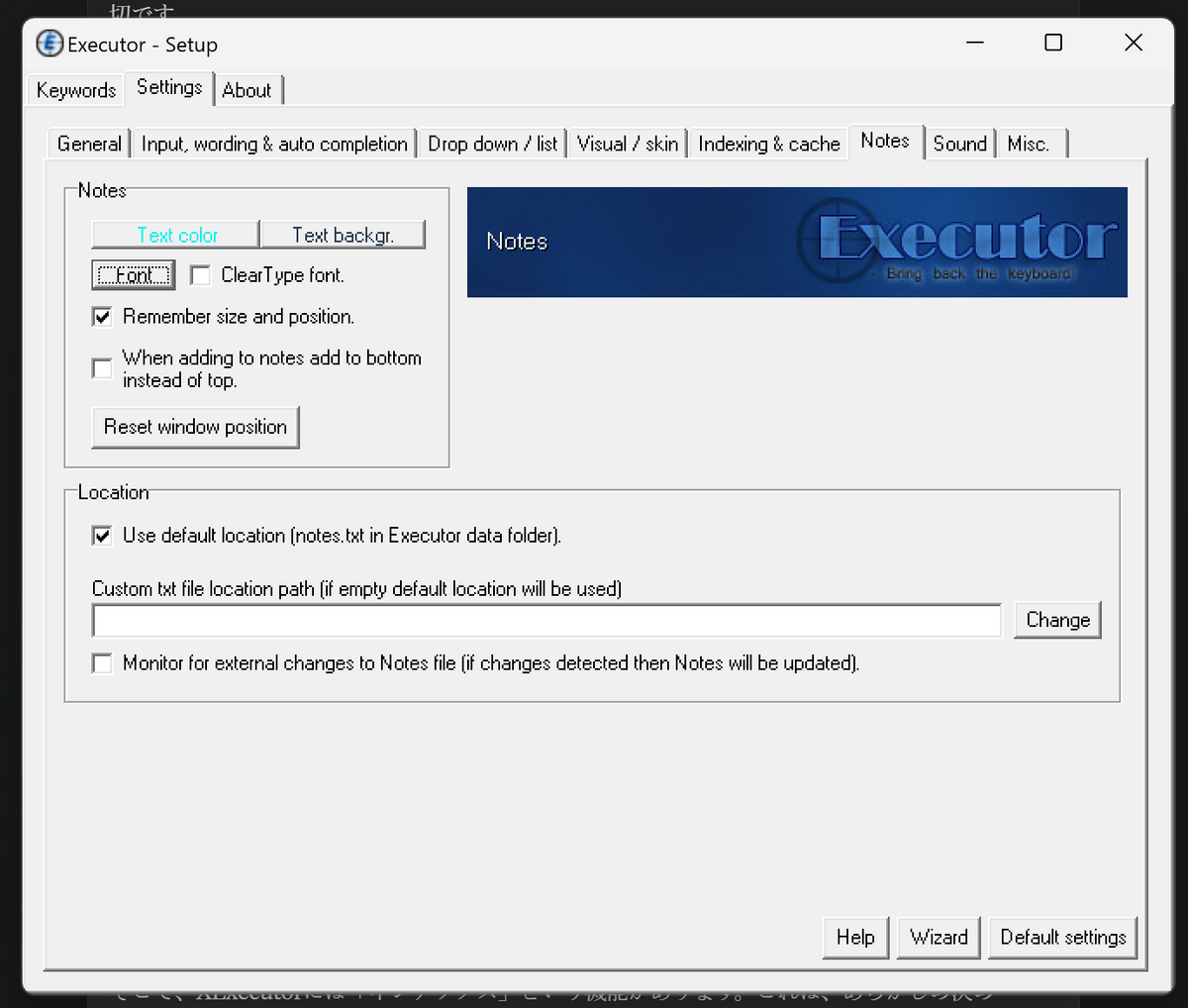The width and height of the screenshot is (1188, 1008).
Task: Switch to the Keywords tab
Action: (76, 90)
